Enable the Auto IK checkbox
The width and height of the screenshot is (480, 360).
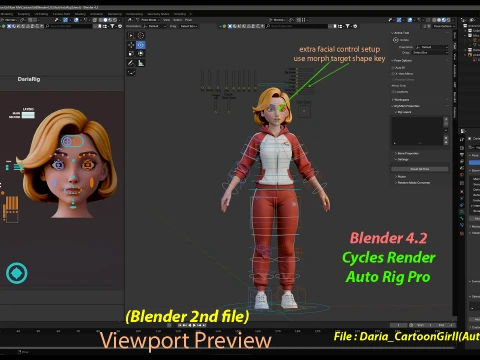(393, 68)
